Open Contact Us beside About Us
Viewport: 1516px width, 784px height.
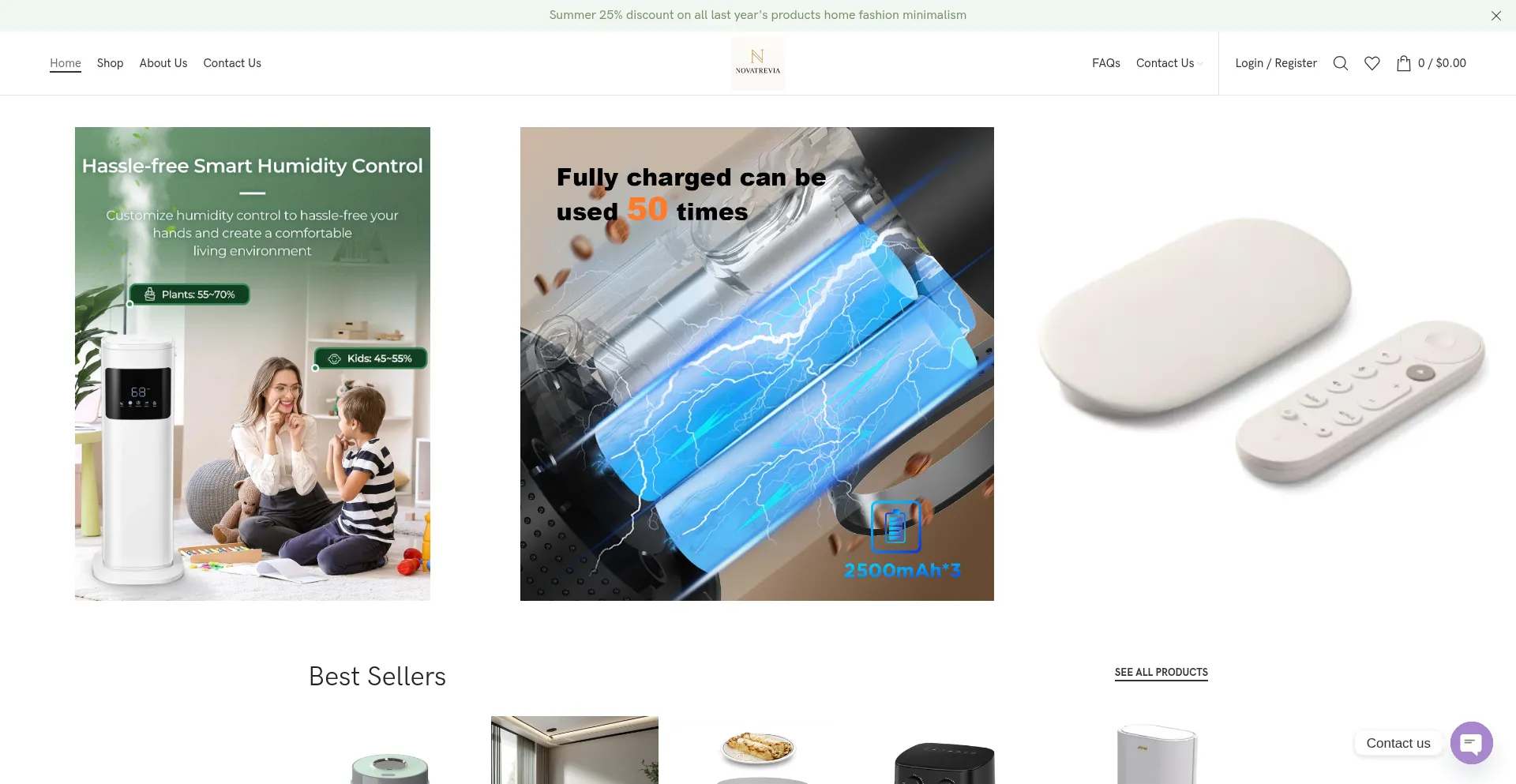[x=232, y=63]
